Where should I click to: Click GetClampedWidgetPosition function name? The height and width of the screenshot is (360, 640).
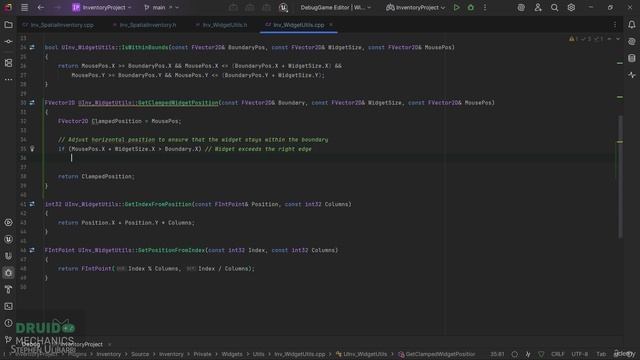pyautogui.click(x=178, y=103)
